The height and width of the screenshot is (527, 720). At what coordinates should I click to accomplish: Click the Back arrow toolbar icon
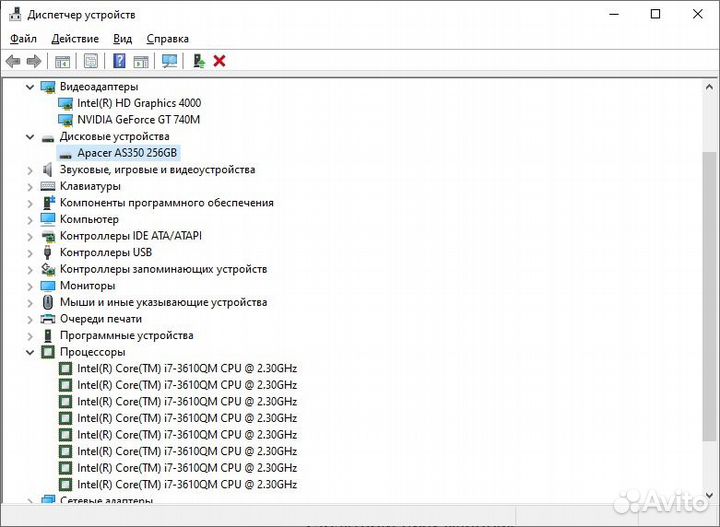[13, 61]
